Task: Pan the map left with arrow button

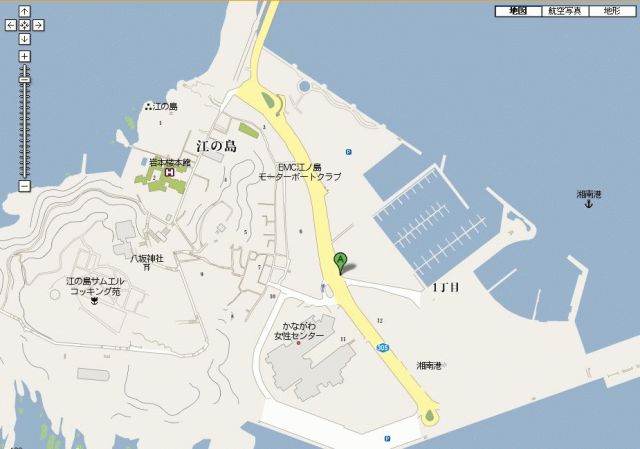Action: click(x=11, y=25)
